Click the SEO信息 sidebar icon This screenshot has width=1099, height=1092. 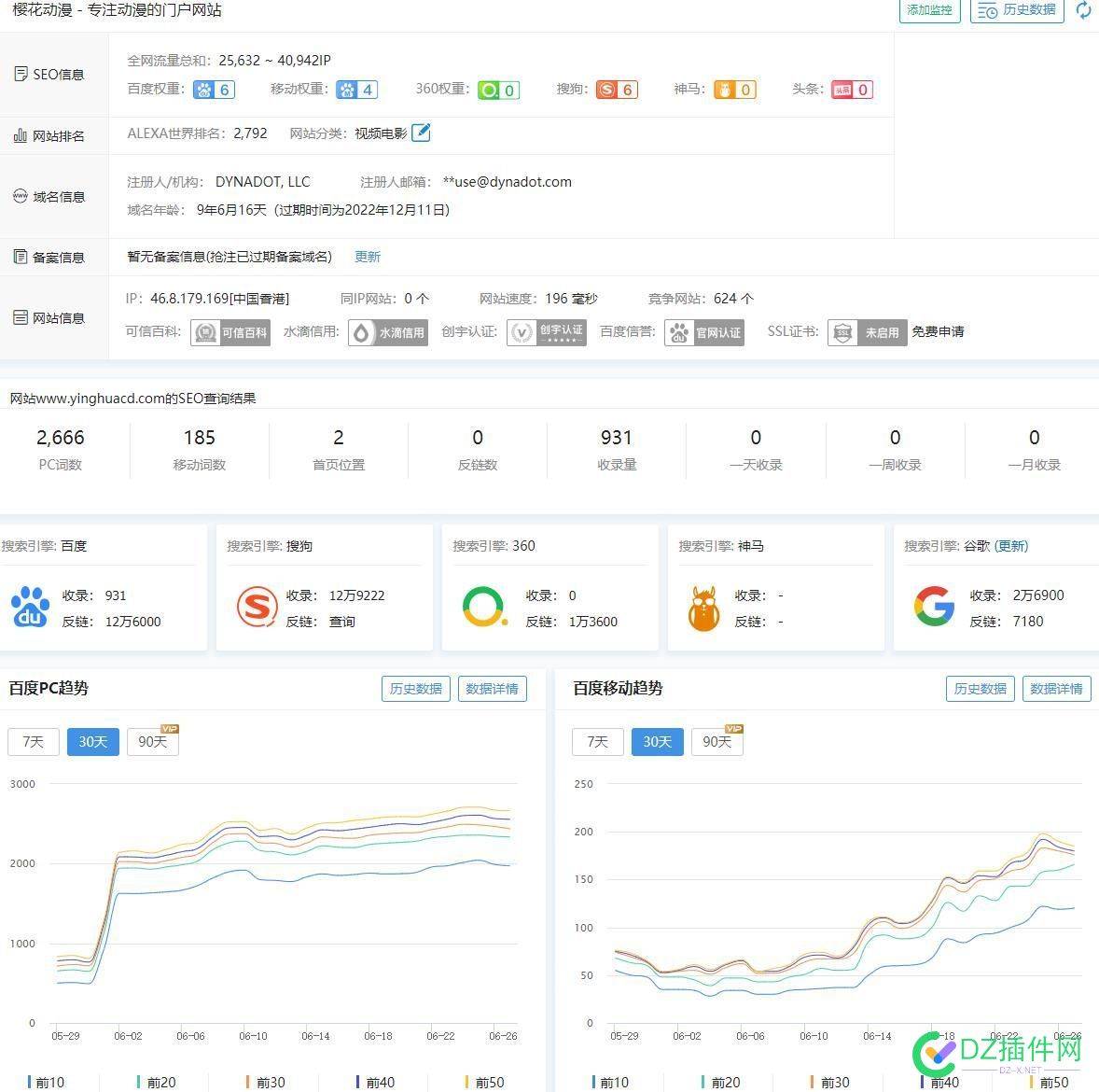pyautogui.click(x=21, y=74)
